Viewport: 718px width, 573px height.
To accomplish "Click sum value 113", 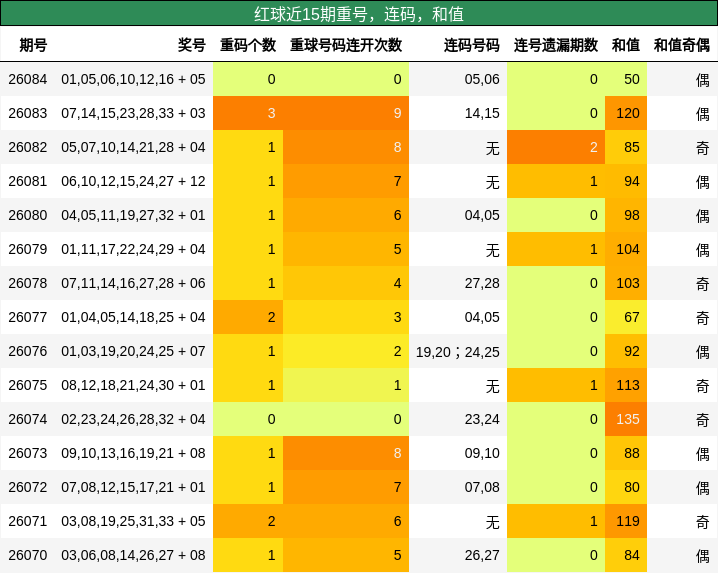I will [x=628, y=385].
